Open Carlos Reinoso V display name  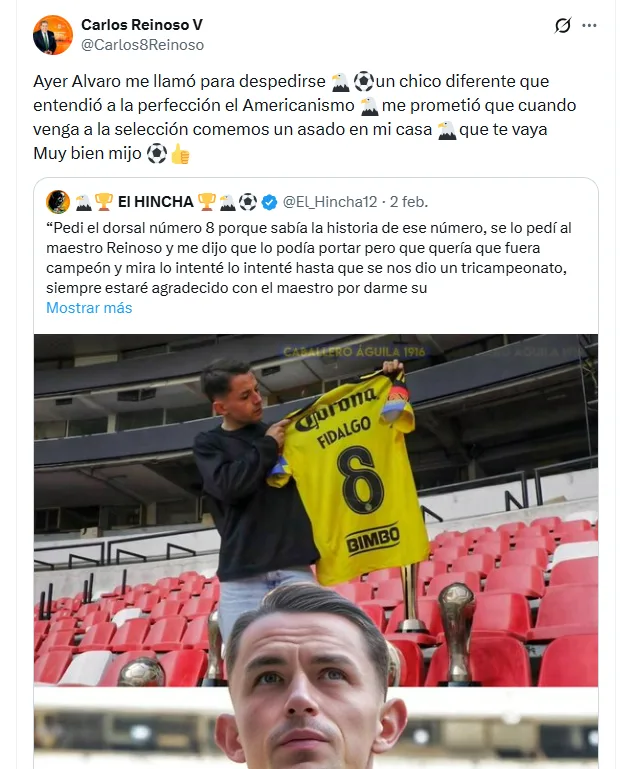[142, 25]
